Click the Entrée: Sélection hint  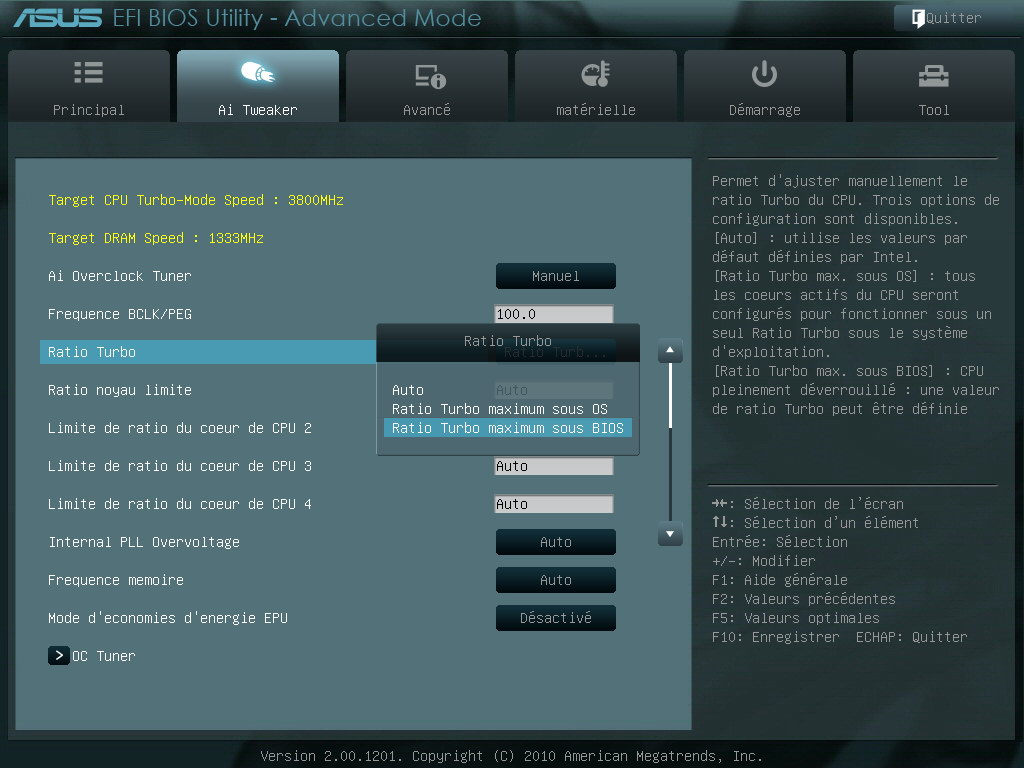point(780,542)
